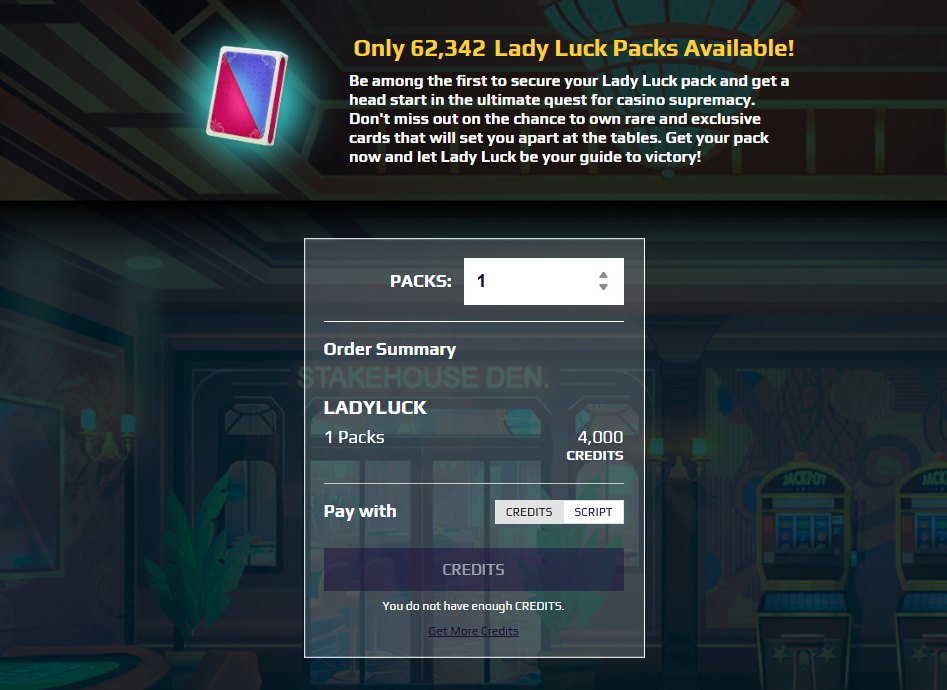Click the Stakehouse Den background sign
The image size is (947, 690).
pyautogui.click(x=423, y=378)
